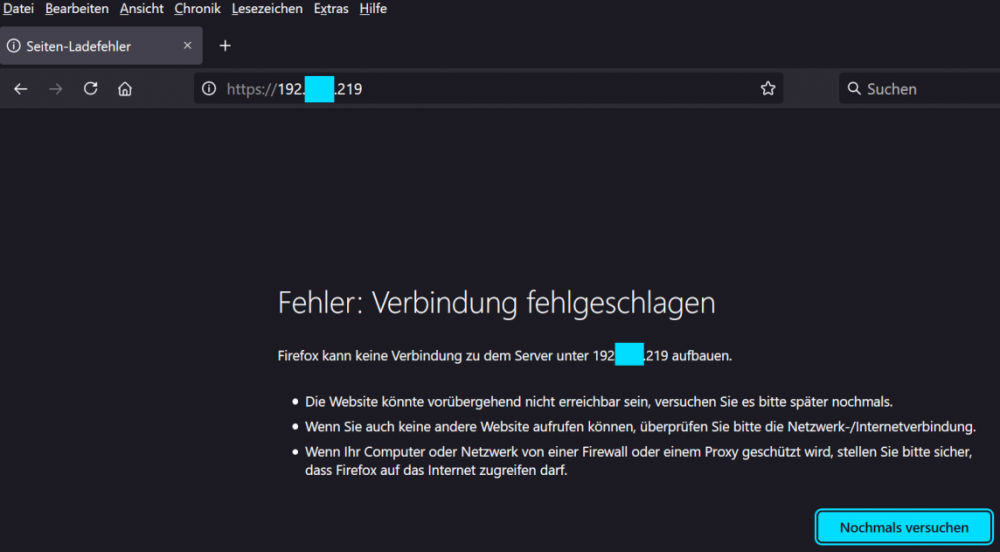The width and height of the screenshot is (1000, 552).
Task: Open the Lesezeichen menu
Action: [x=267, y=9]
